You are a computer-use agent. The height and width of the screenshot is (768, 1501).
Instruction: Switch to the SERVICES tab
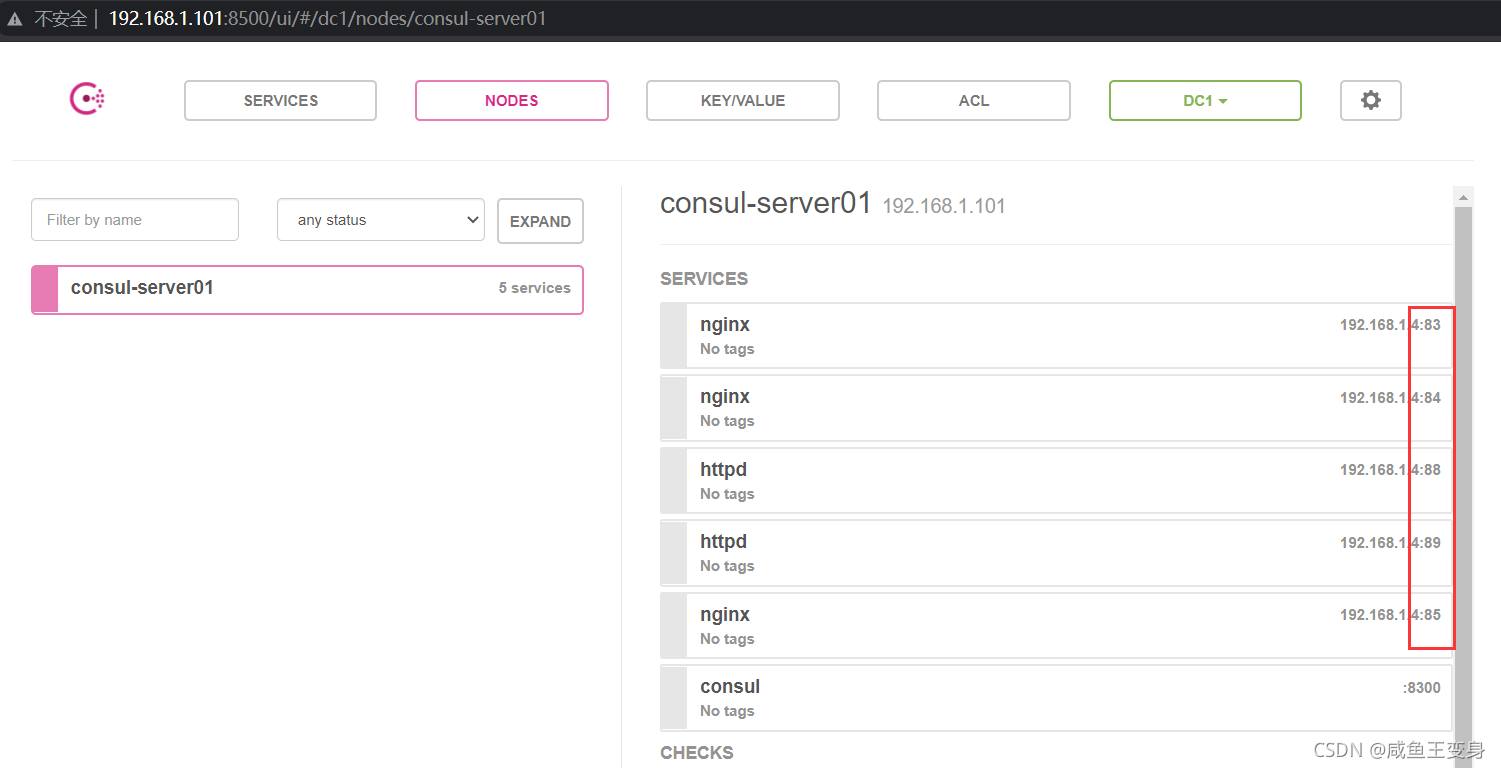(280, 100)
